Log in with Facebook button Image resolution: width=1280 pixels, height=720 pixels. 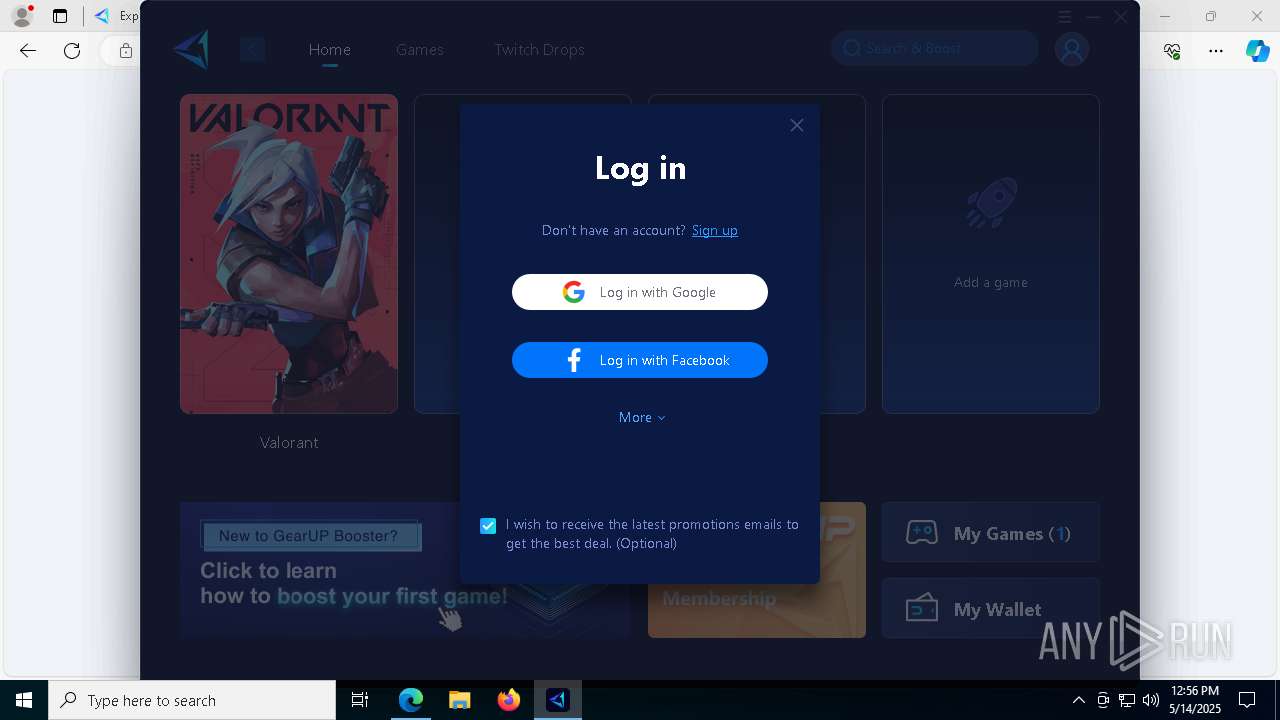tap(640, 360)
